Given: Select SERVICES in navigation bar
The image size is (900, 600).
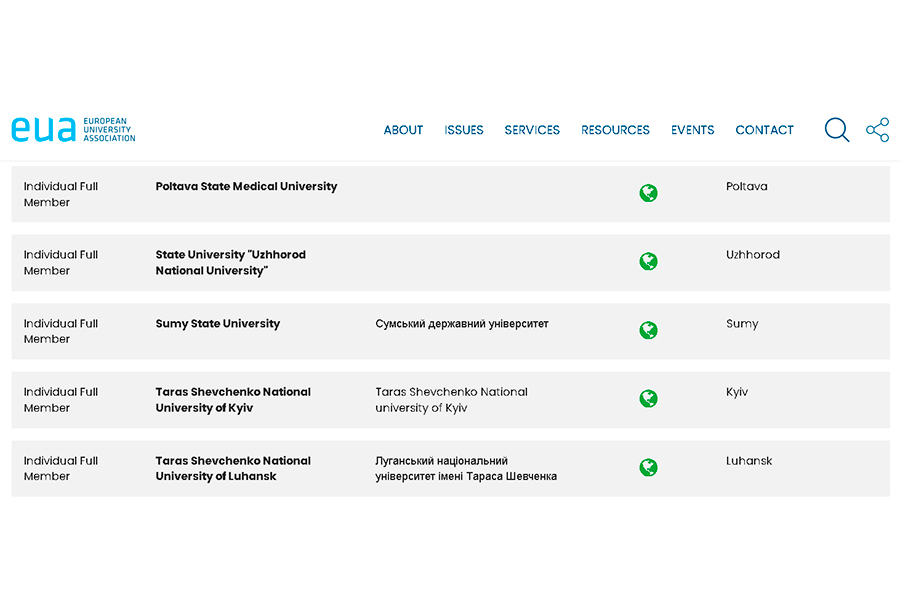Looking at the screenshot, I should [x=532, y=130].
